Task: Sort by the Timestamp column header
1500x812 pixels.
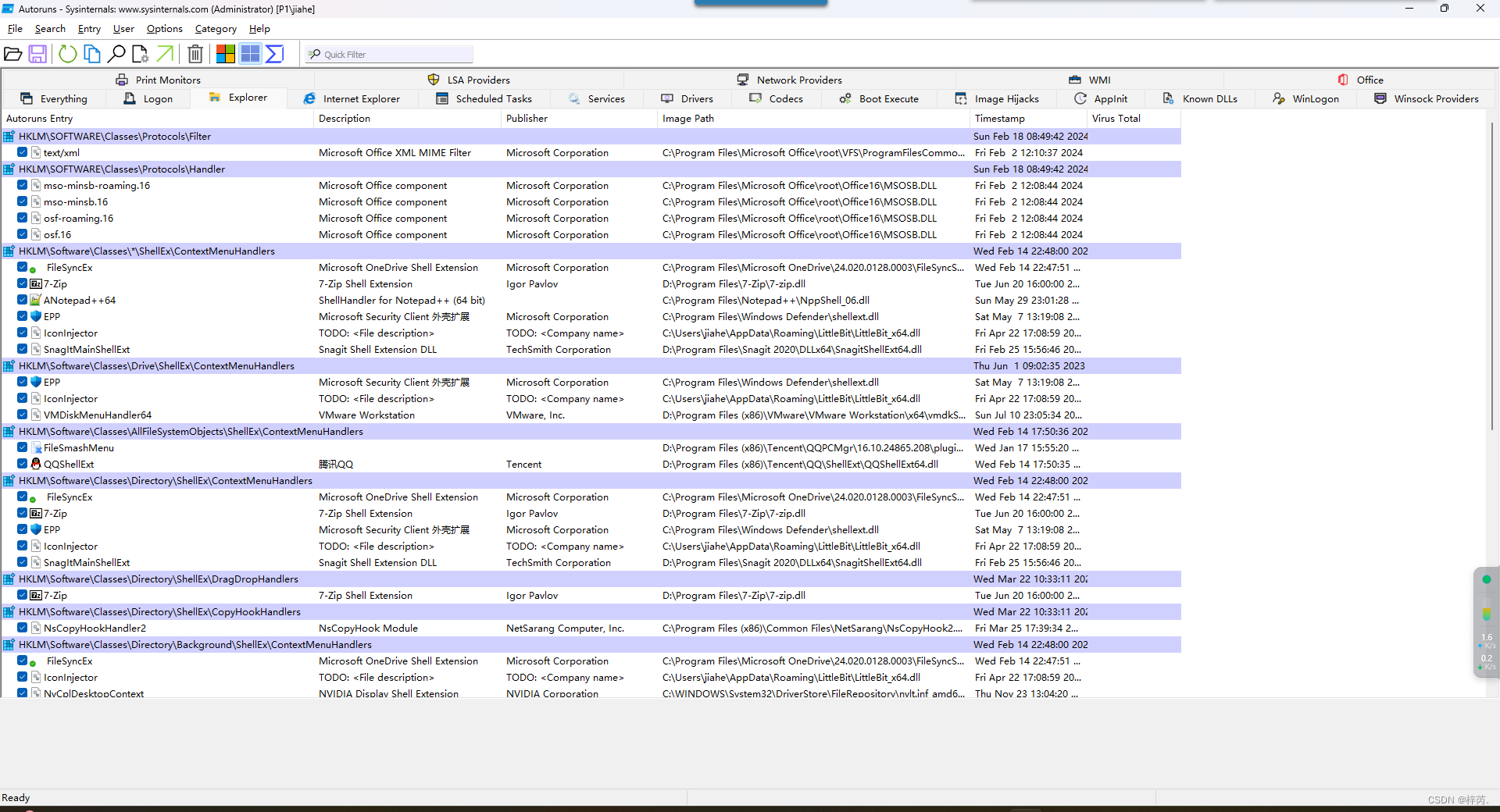Action: point(1028,119)
